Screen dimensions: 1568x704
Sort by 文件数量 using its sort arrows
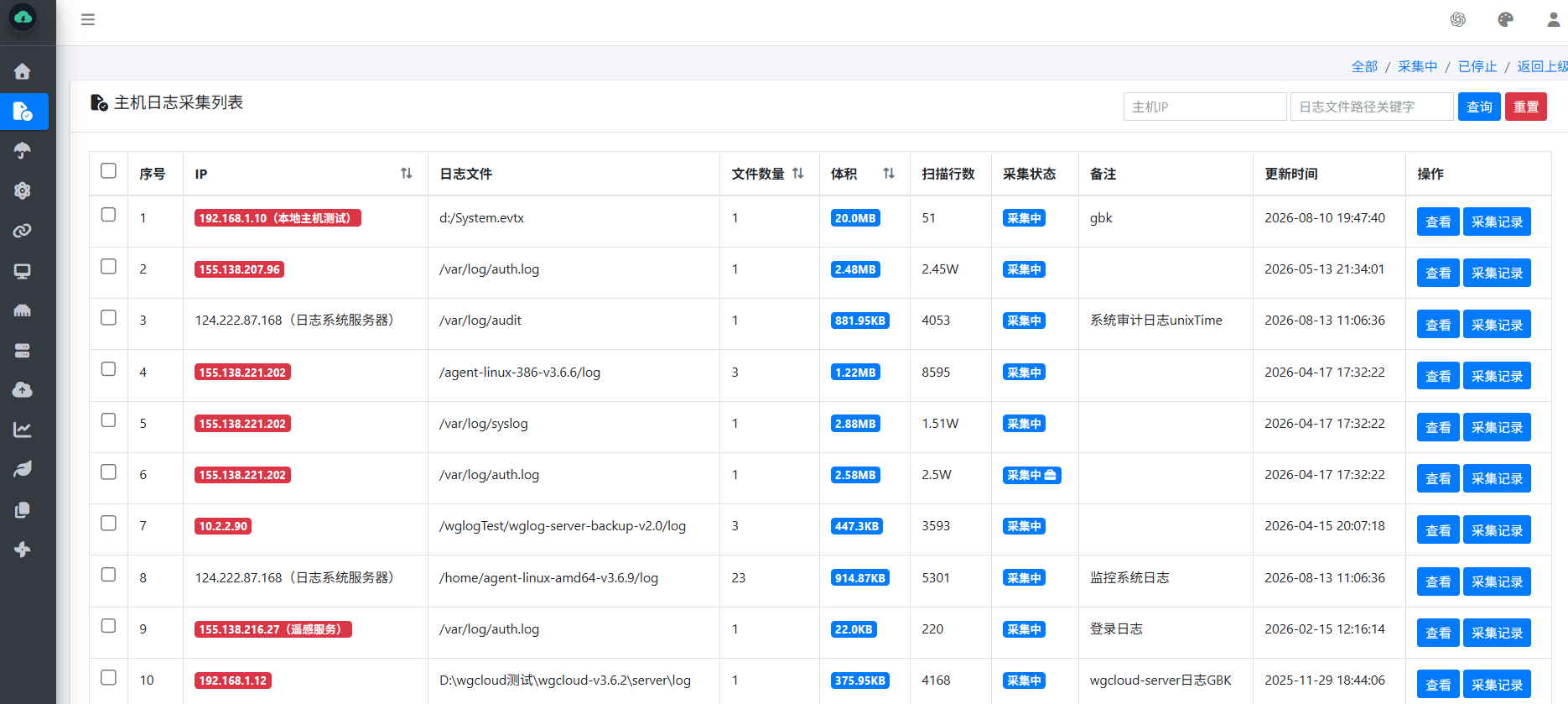[x=798, y=173]
